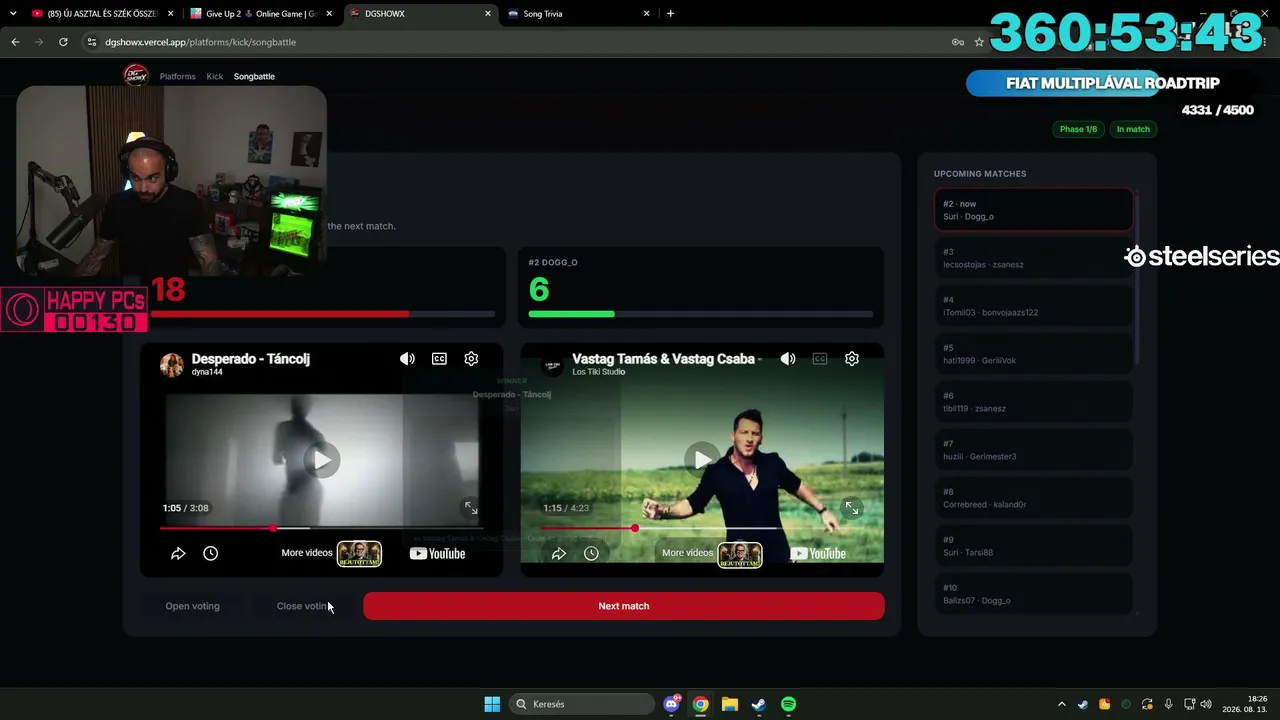Open More videos thumbnail on Desperado player
Image resolution: width=1280 pixels, height=720 pixels.
coord(359,553)
